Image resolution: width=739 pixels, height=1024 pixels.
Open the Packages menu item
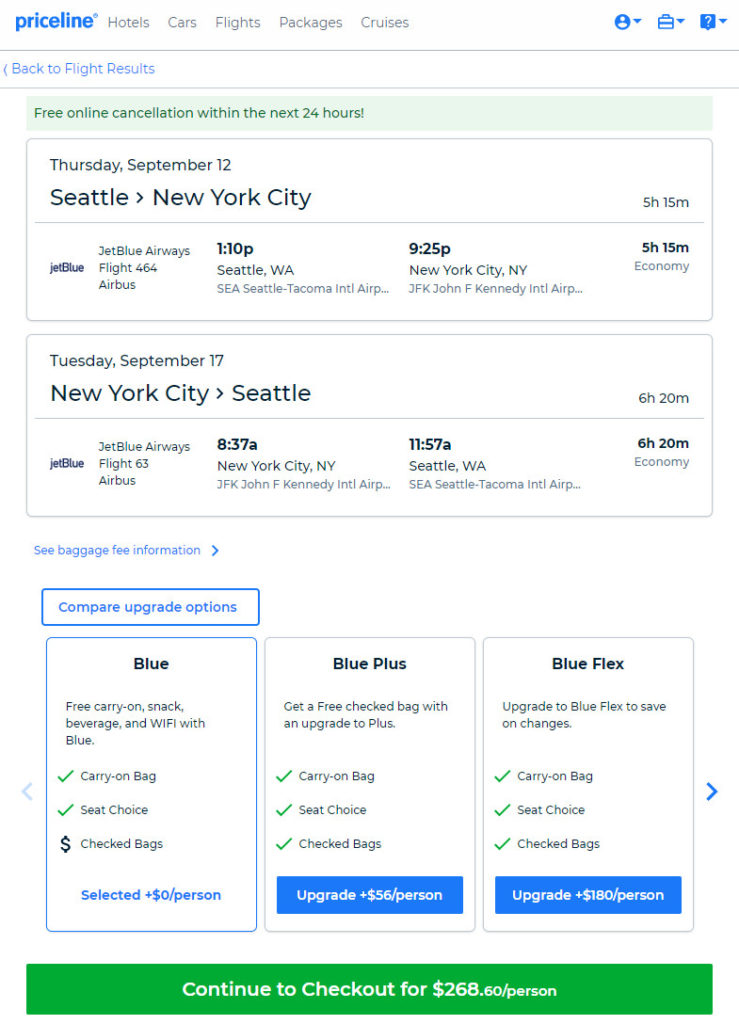point(311,22)
